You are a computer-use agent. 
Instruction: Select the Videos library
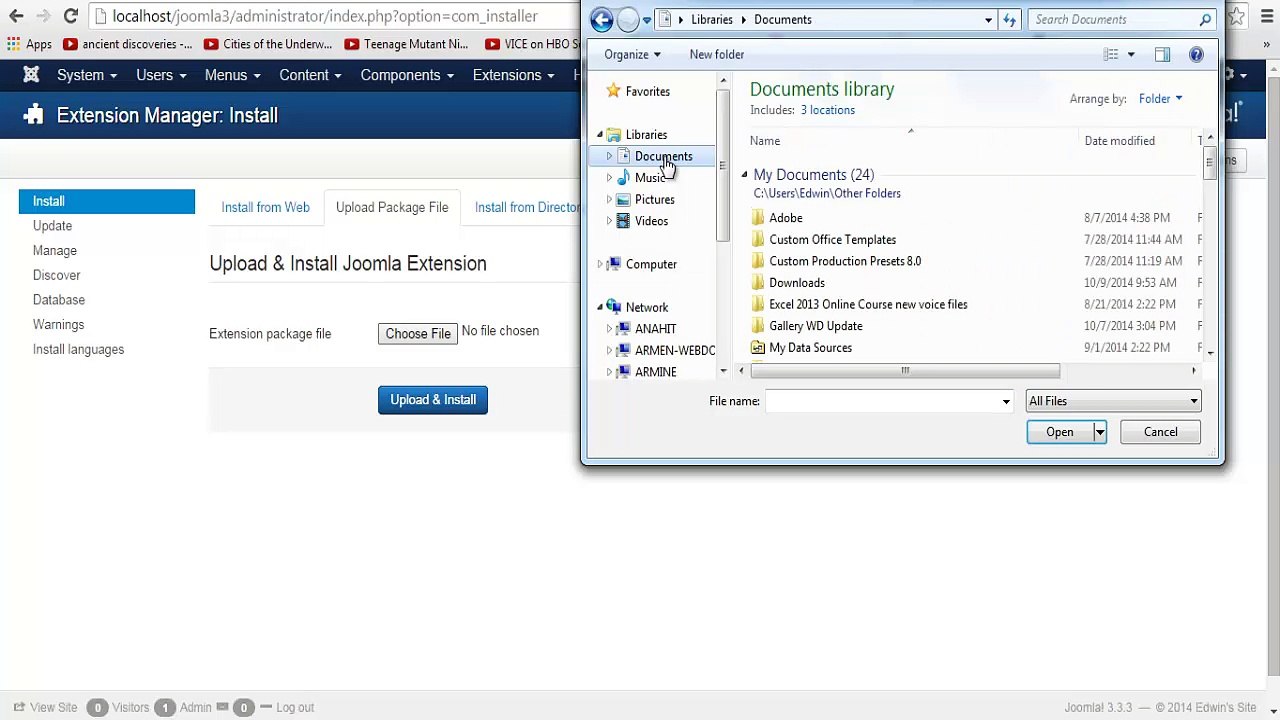pyautogui.click(x=642, y=221)
